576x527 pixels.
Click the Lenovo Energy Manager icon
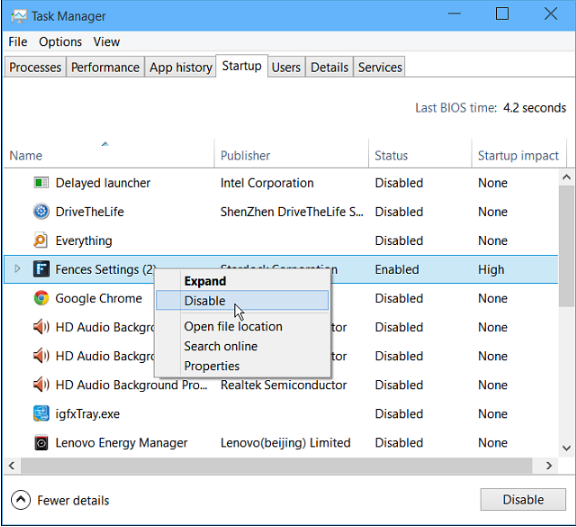coord(41,443)
